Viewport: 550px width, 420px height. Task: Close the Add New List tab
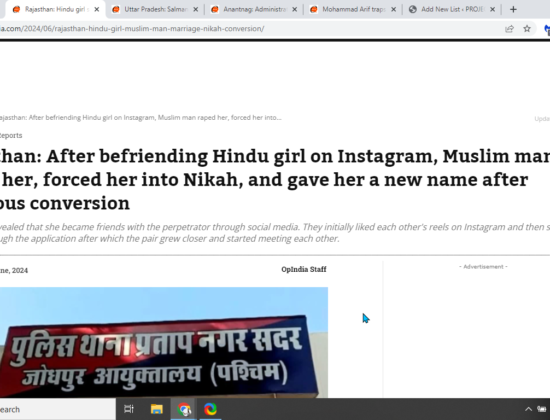click(x=492, y=9)
